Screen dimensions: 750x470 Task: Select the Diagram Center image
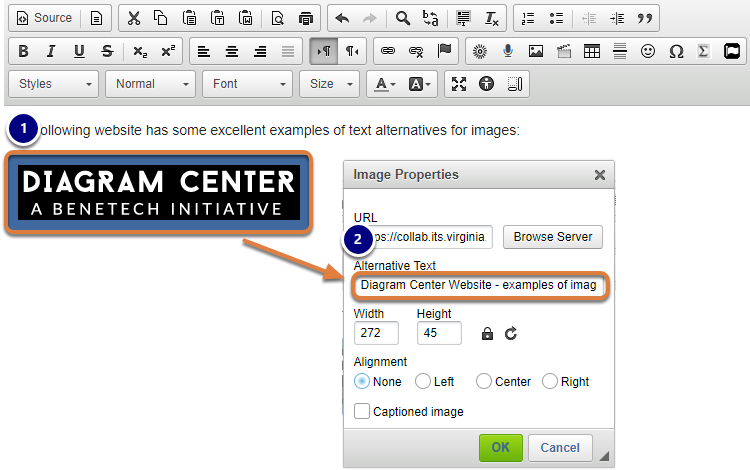coord(159,193)
